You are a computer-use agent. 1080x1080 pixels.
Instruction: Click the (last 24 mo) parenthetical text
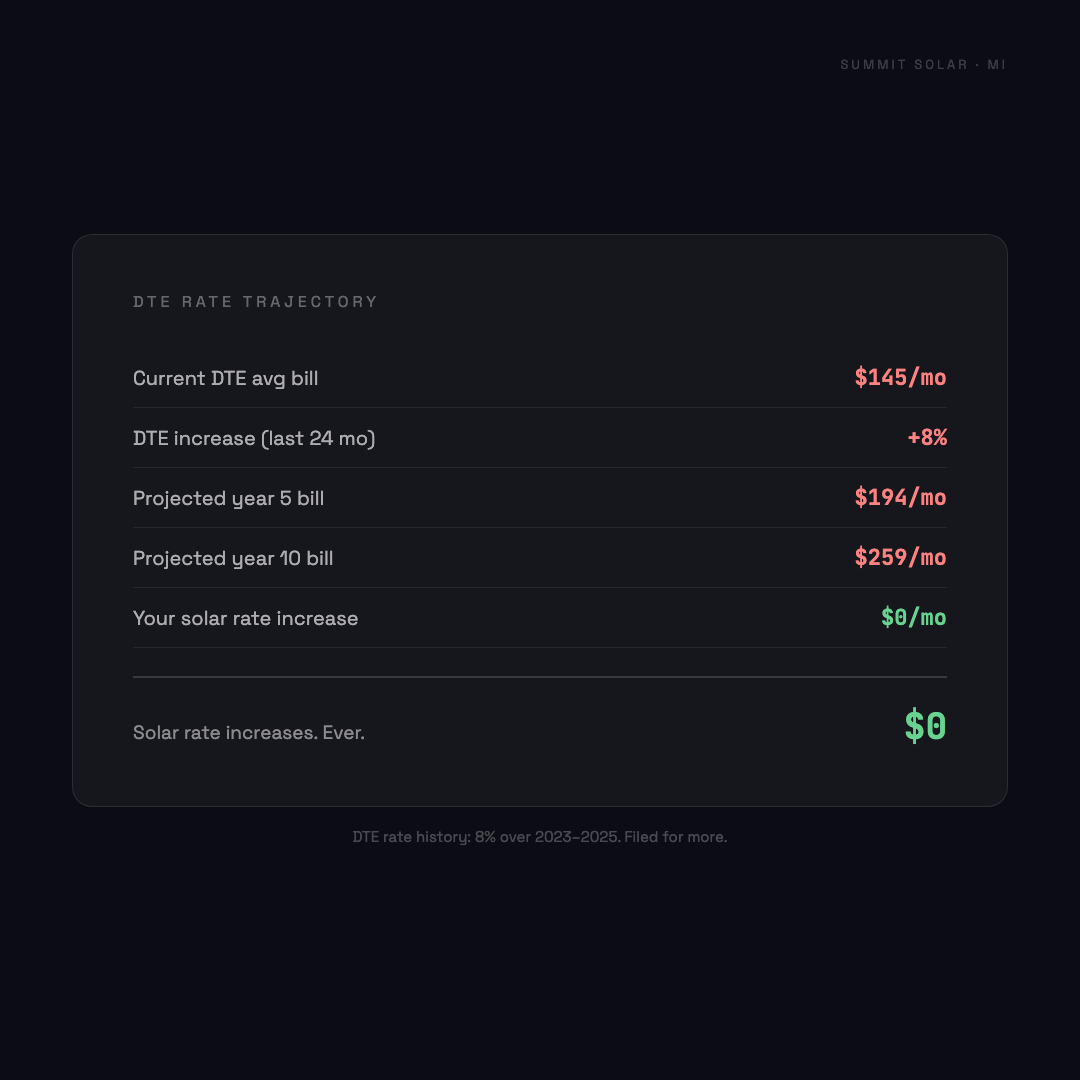318,438
